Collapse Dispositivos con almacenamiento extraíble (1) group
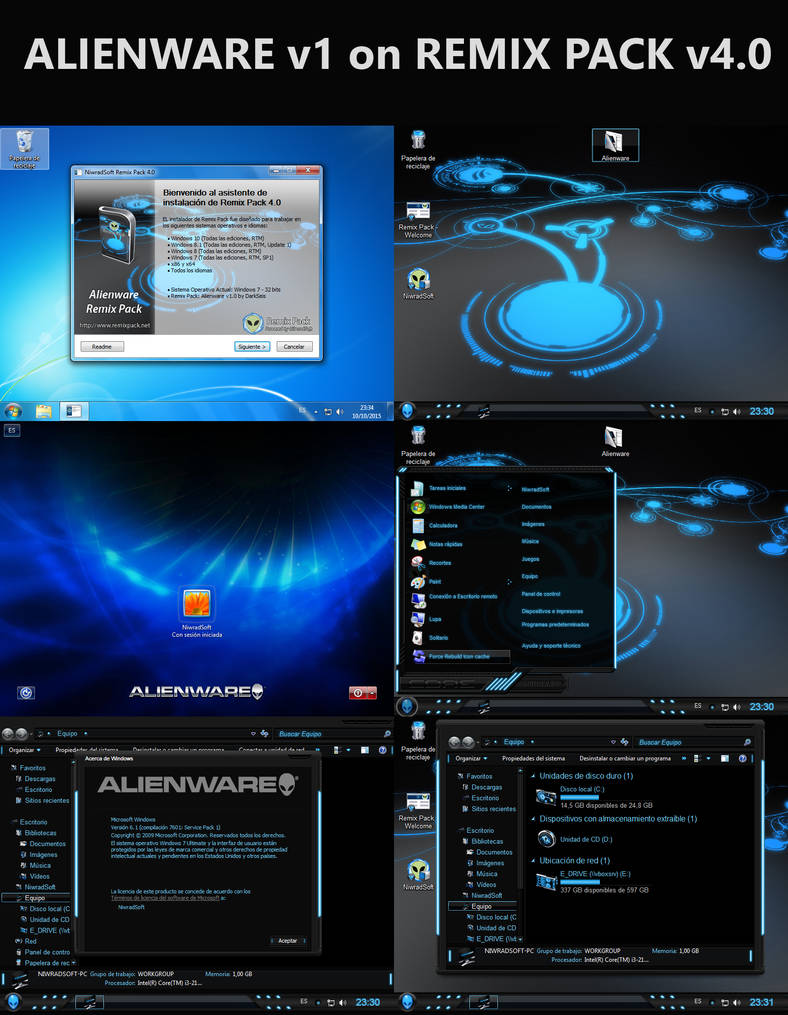 pos(534,819)
